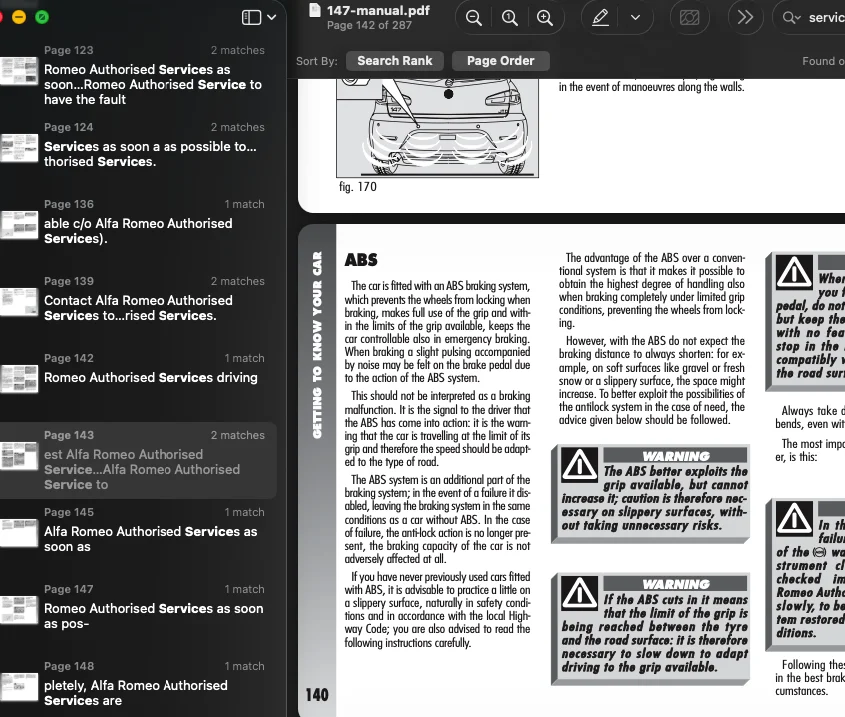Image resolution: width=845 pixels, height=717 pixels.
Task: Click inside the search text field
Action: 826,18
